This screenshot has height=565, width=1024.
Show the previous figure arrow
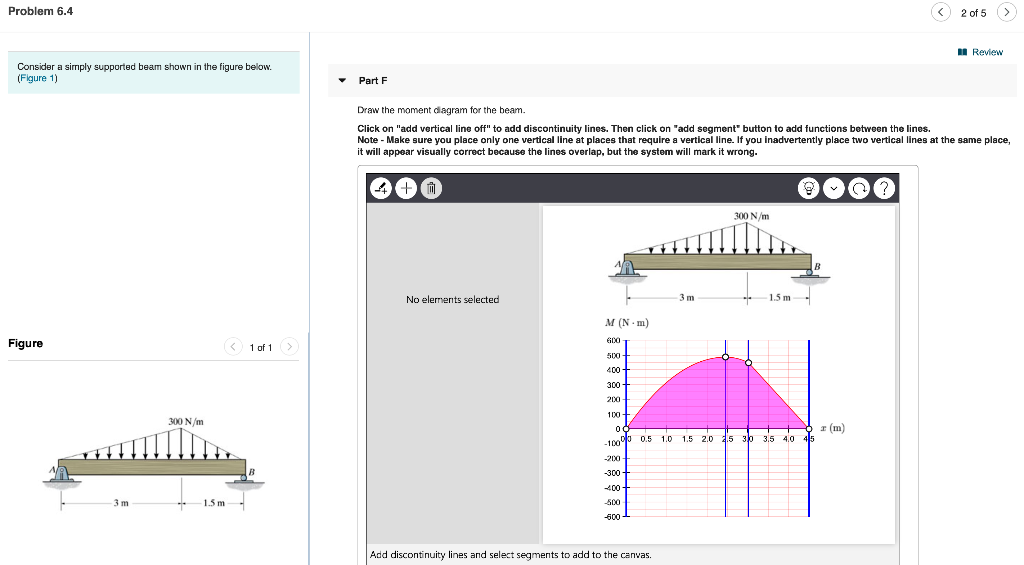click(x=233, y=346)
